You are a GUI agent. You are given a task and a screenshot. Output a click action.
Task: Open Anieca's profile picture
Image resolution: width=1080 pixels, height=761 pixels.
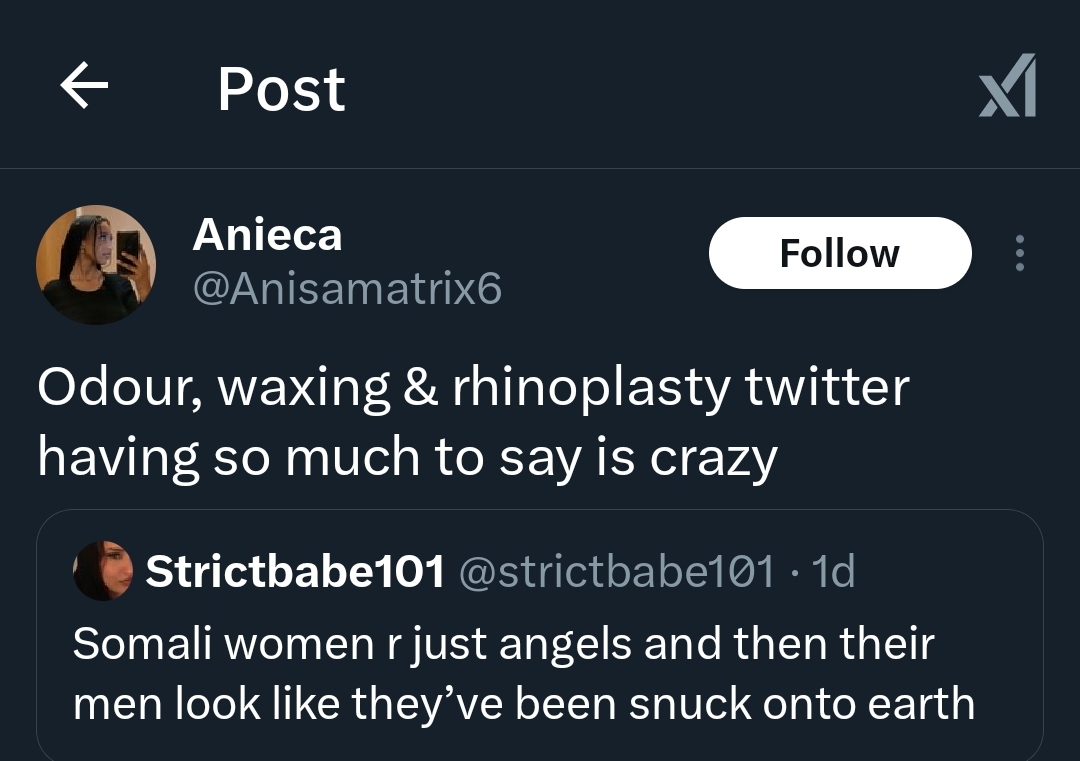click(96, 264)
